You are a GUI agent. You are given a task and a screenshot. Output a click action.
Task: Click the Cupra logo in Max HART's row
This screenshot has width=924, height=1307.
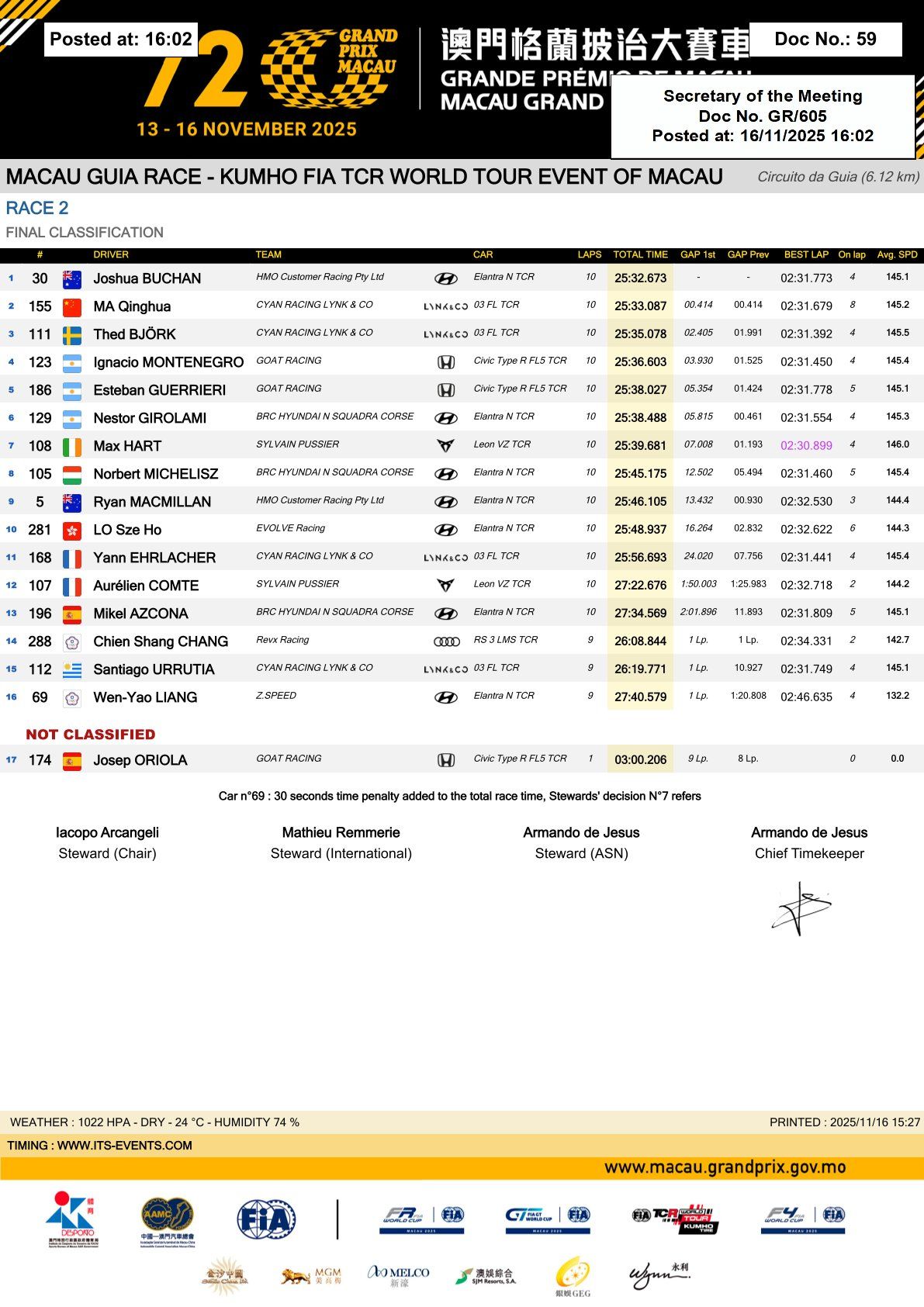point(446,446)
